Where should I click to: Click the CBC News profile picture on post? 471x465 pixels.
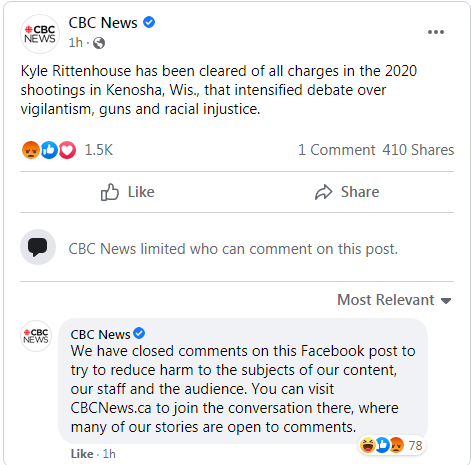(40, 34)
